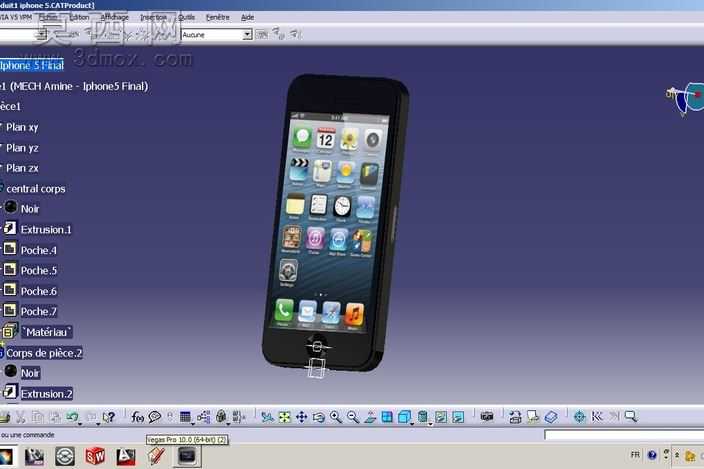Open the Outils menu
Viewport: 704px width, 469px height.
click(x=186, y=17)
